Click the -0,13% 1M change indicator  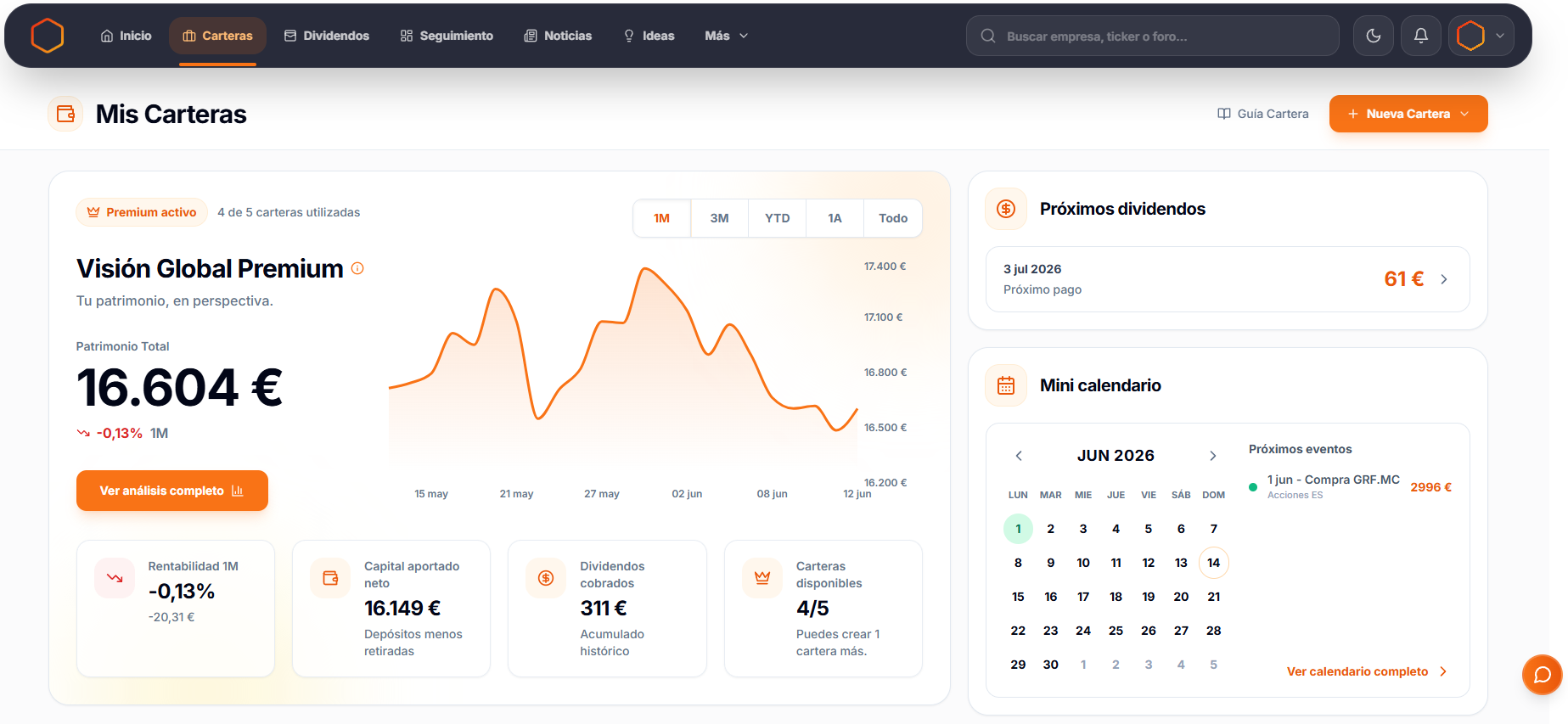tap(122, 433)
